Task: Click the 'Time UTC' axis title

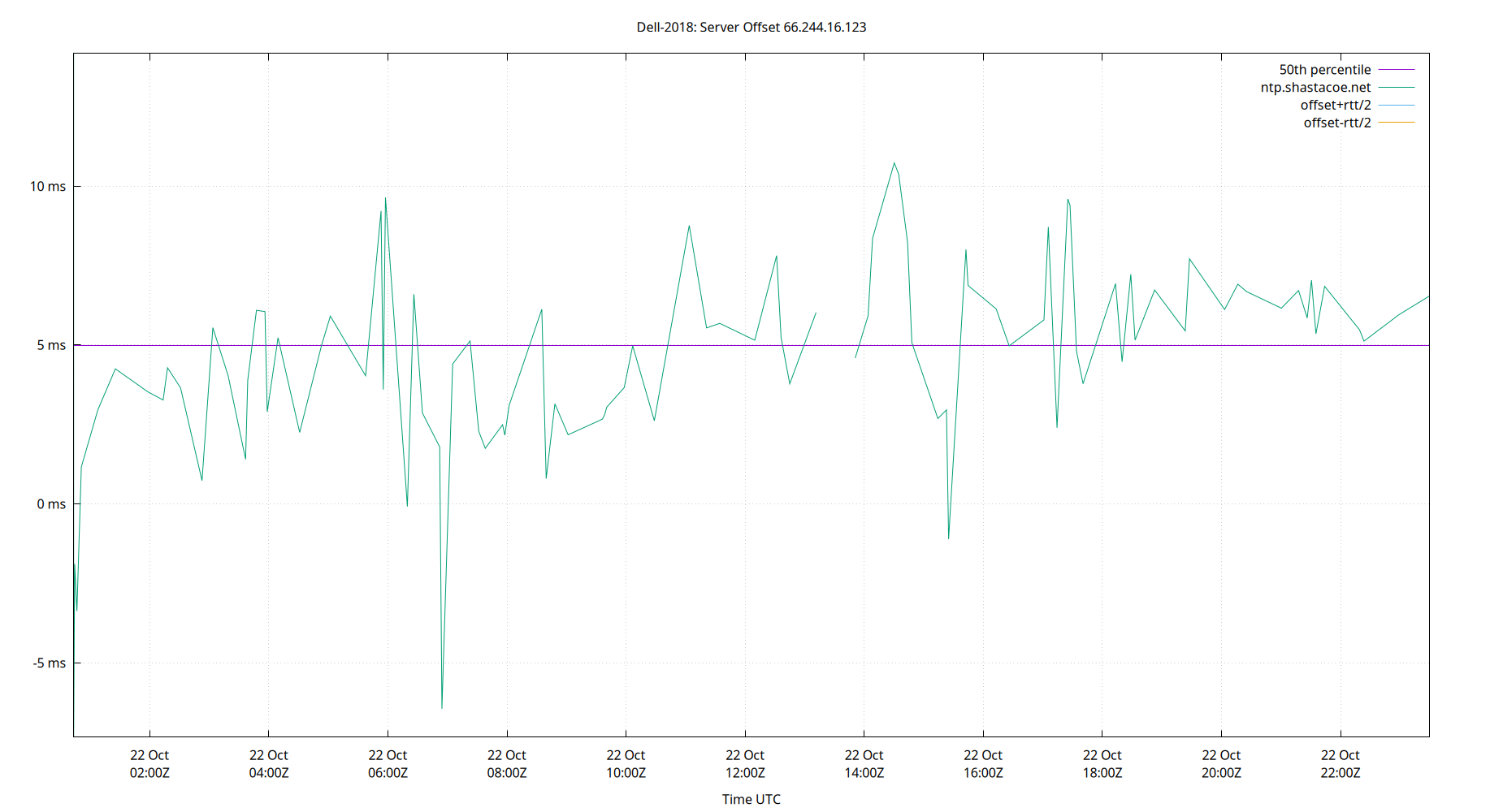Action: [751, 799]
